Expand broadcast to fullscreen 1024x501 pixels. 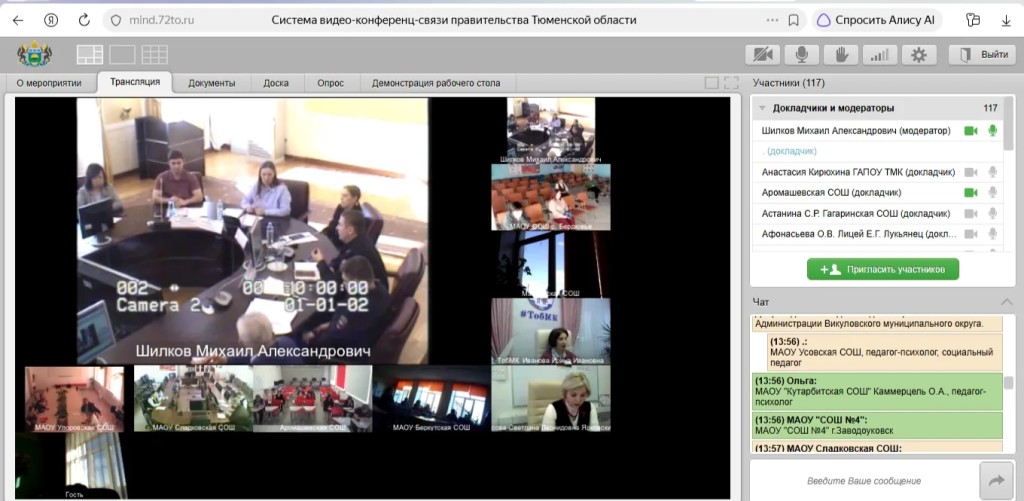(x=731, y=83)
